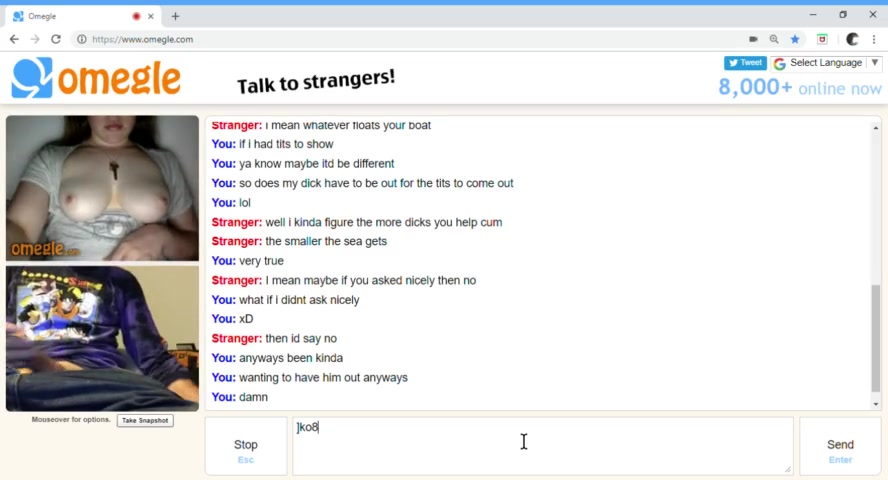Click the Tweet button

(745, 63)
